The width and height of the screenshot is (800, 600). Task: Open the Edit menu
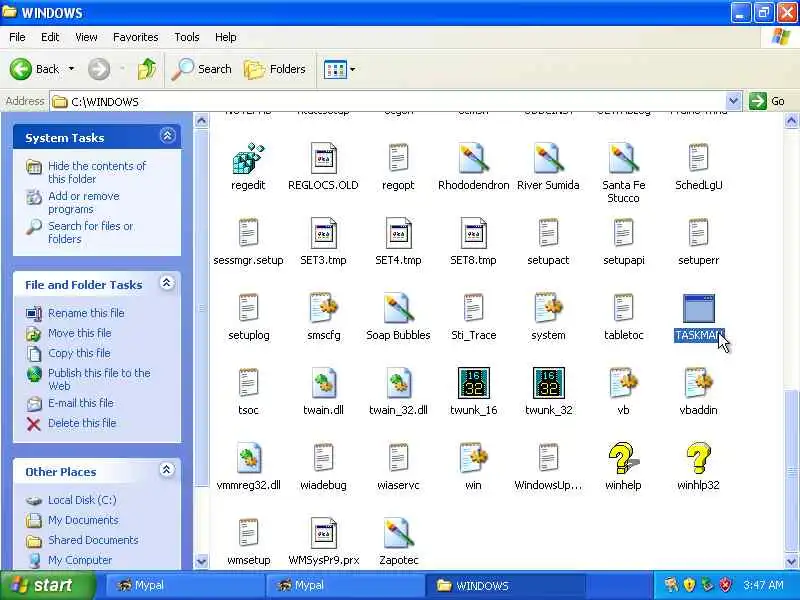pos(50,37)
